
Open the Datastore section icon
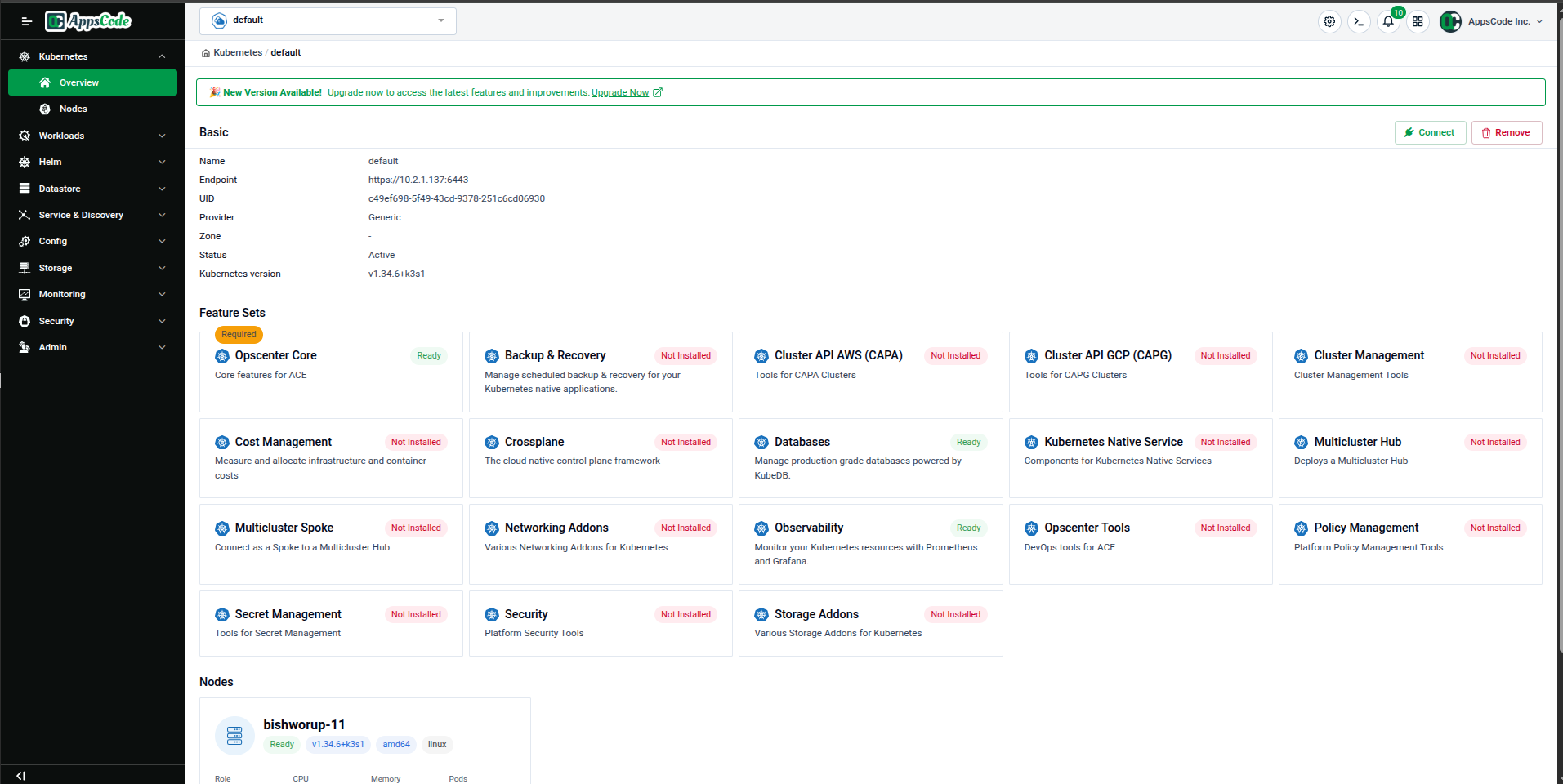coord(25,189)
